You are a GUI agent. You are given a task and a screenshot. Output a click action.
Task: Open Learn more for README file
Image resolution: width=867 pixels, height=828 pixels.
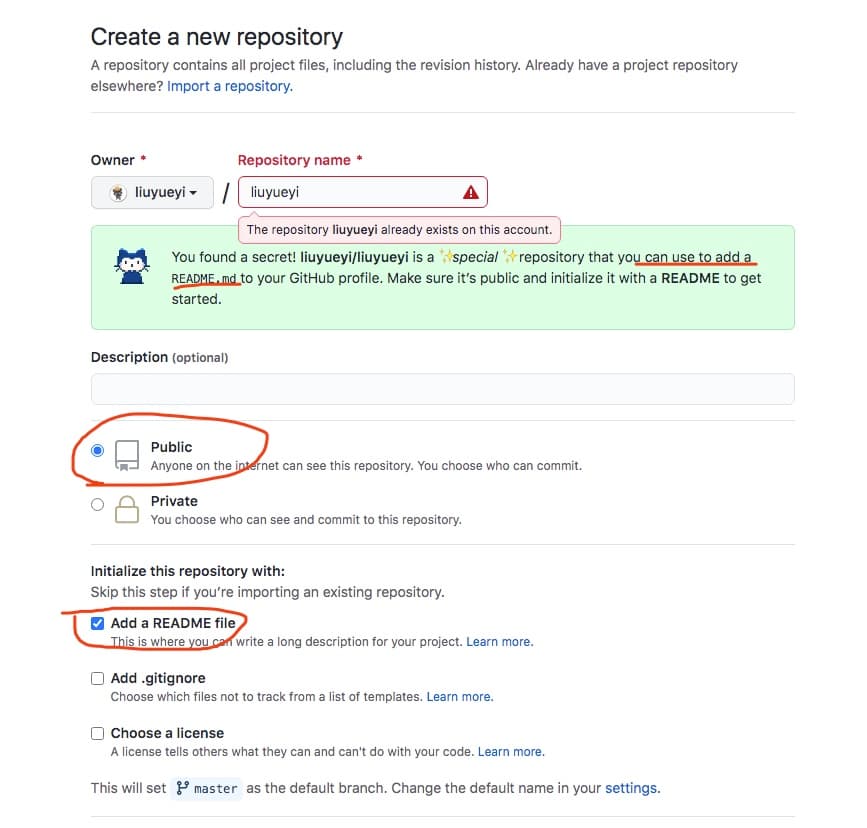pos(500,642)
